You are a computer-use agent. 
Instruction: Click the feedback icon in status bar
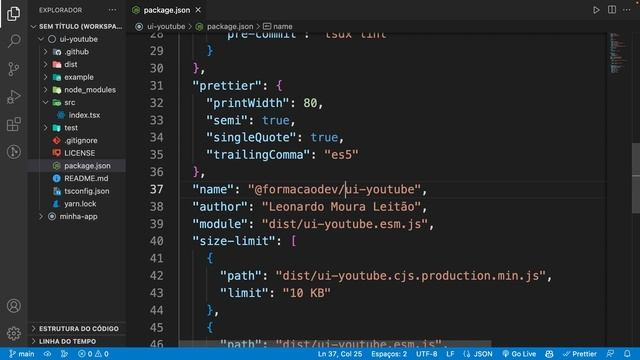coord(610,354)
